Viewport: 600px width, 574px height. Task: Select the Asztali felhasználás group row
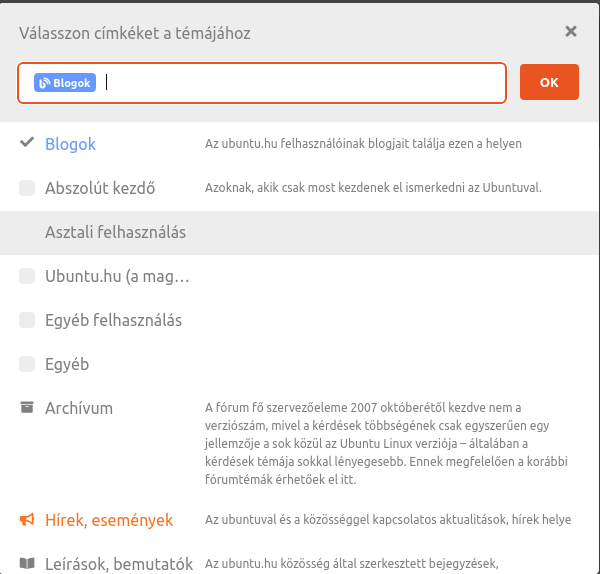point(299,233)
